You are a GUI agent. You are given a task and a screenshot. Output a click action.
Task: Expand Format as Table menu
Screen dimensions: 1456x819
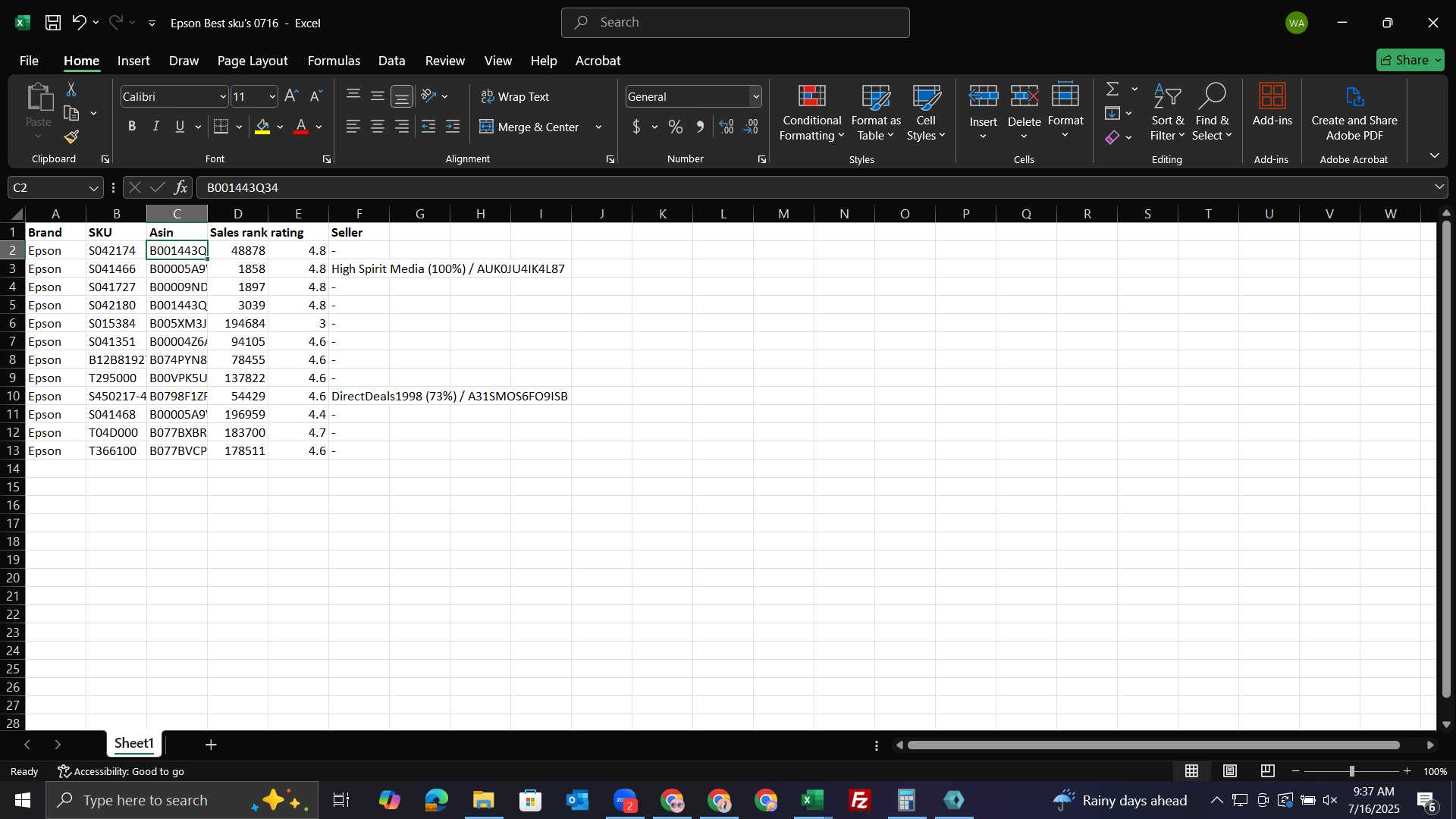876,112
